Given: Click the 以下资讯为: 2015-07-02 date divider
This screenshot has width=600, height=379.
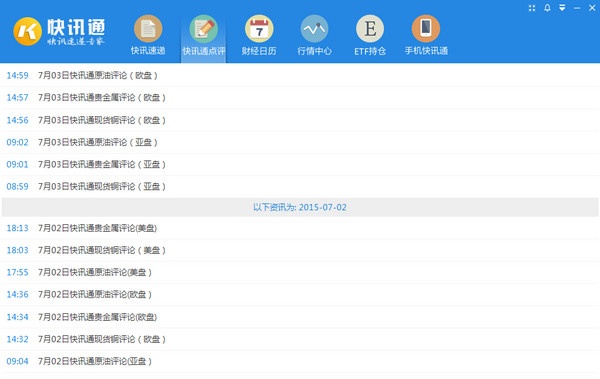Looking at the screenshot, I should pos(300,207).
